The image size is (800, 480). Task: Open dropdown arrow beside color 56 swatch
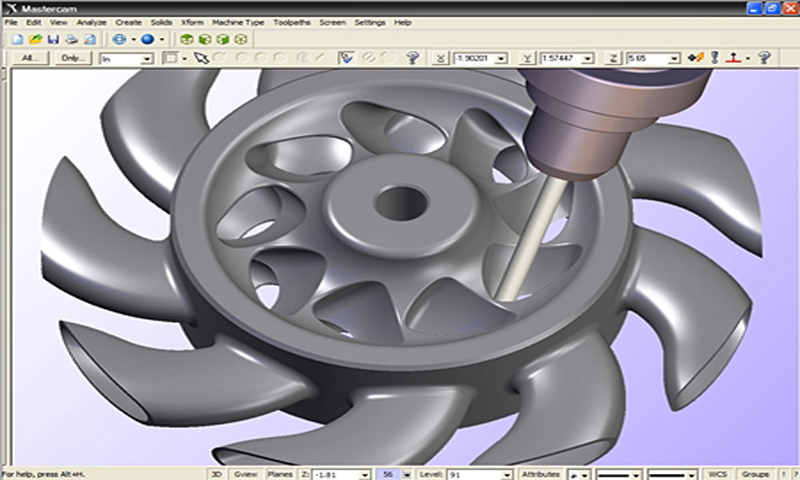click(x=407, y=475)
